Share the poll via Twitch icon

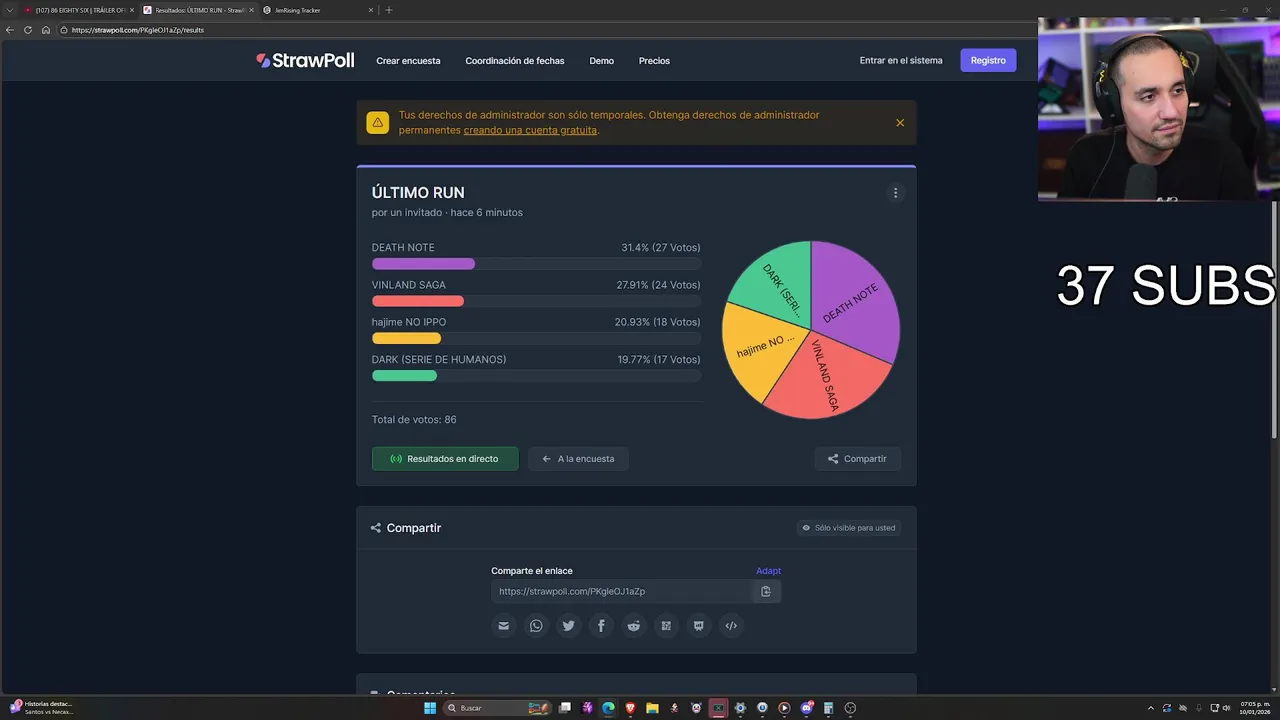pos(699,626)
